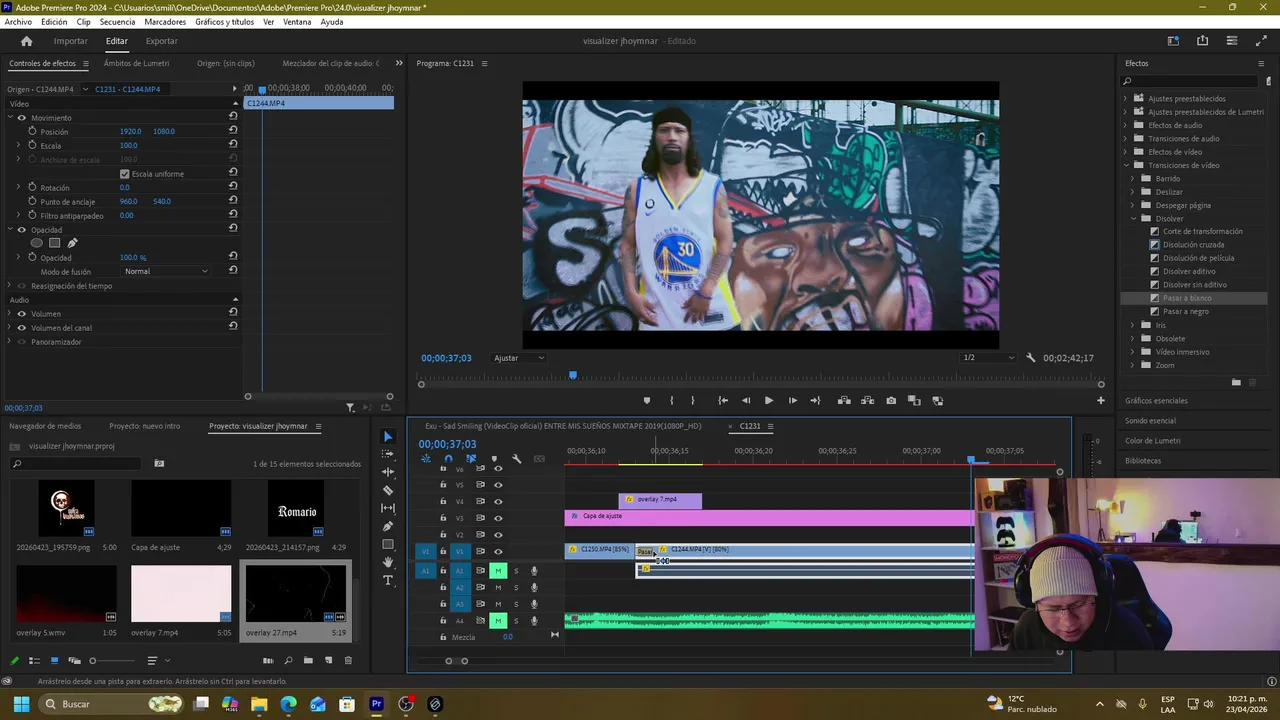Viewport: 1280px width, 720px height.
Task: Open the Program monitor button editor plus
Action: (x=1101, y=401)
